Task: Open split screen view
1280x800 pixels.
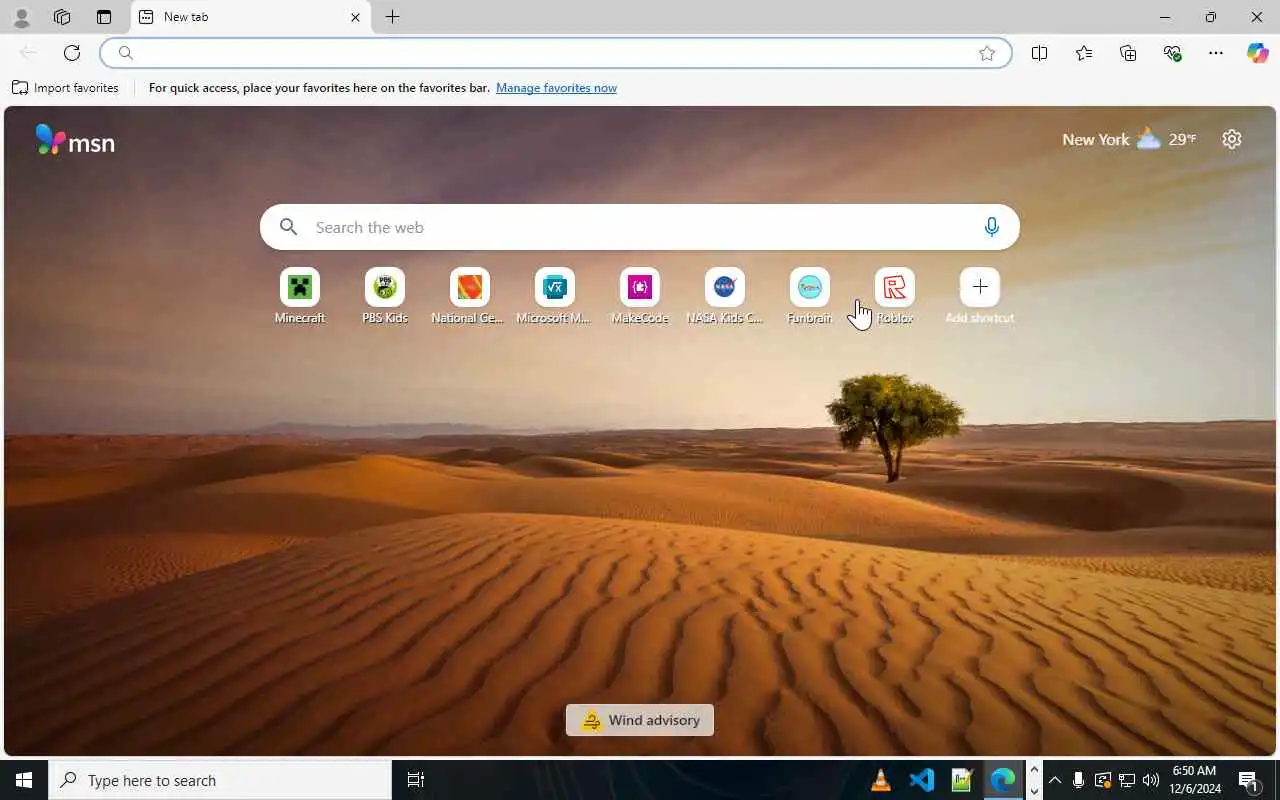Action: click(1039, 53)
